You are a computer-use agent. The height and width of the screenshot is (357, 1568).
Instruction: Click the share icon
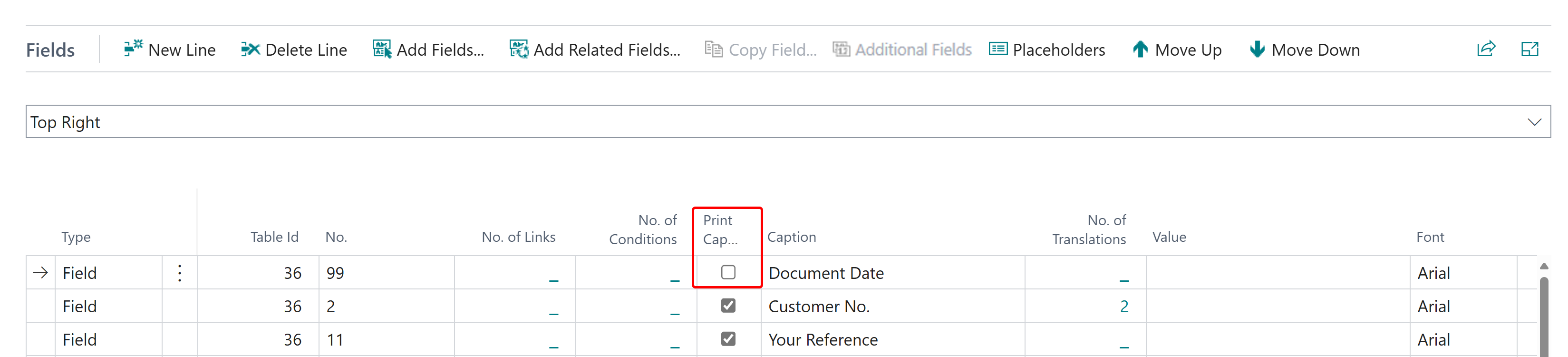(x=1486, y=50)
